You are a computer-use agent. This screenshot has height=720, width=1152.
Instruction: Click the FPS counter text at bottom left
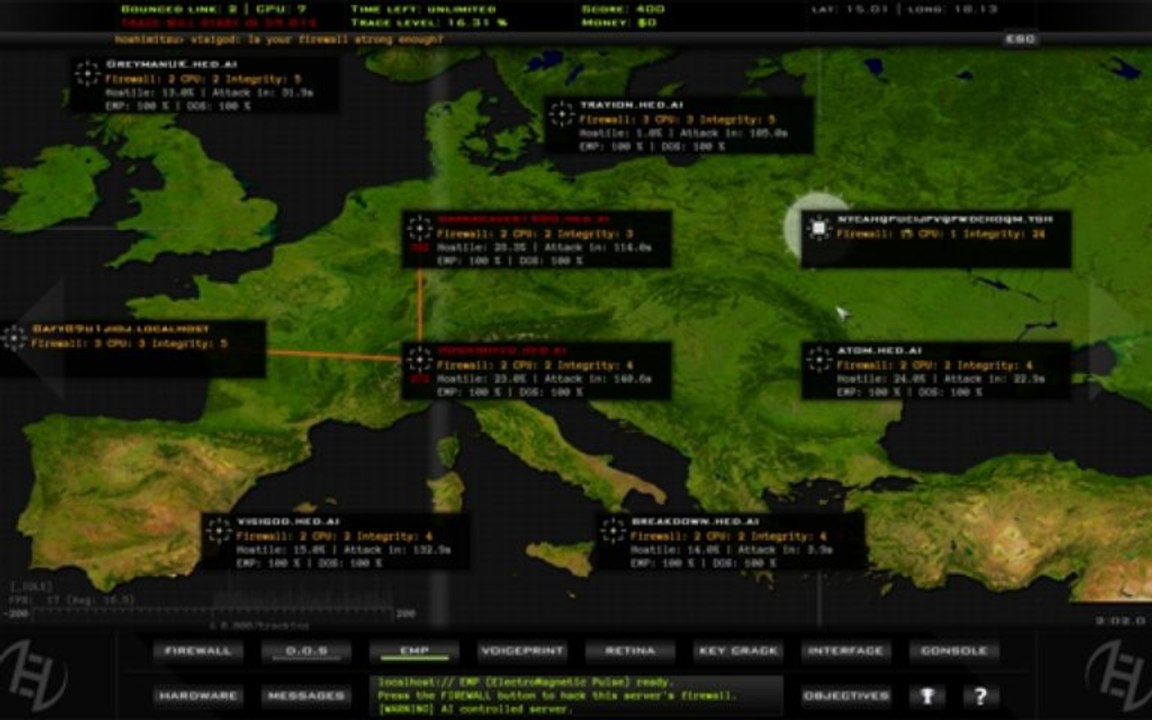click(72, 600)
